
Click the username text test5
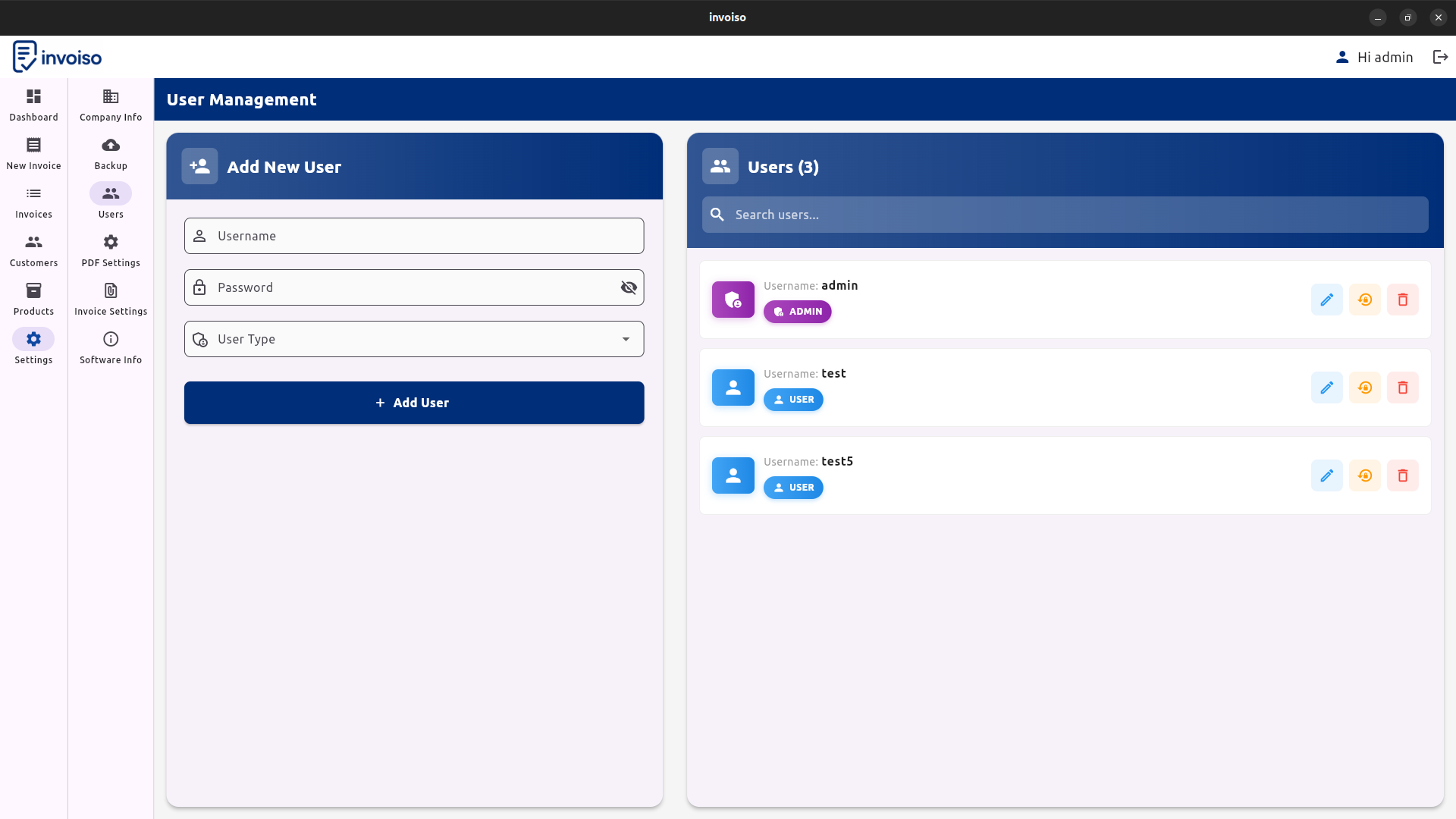point(837,461)
